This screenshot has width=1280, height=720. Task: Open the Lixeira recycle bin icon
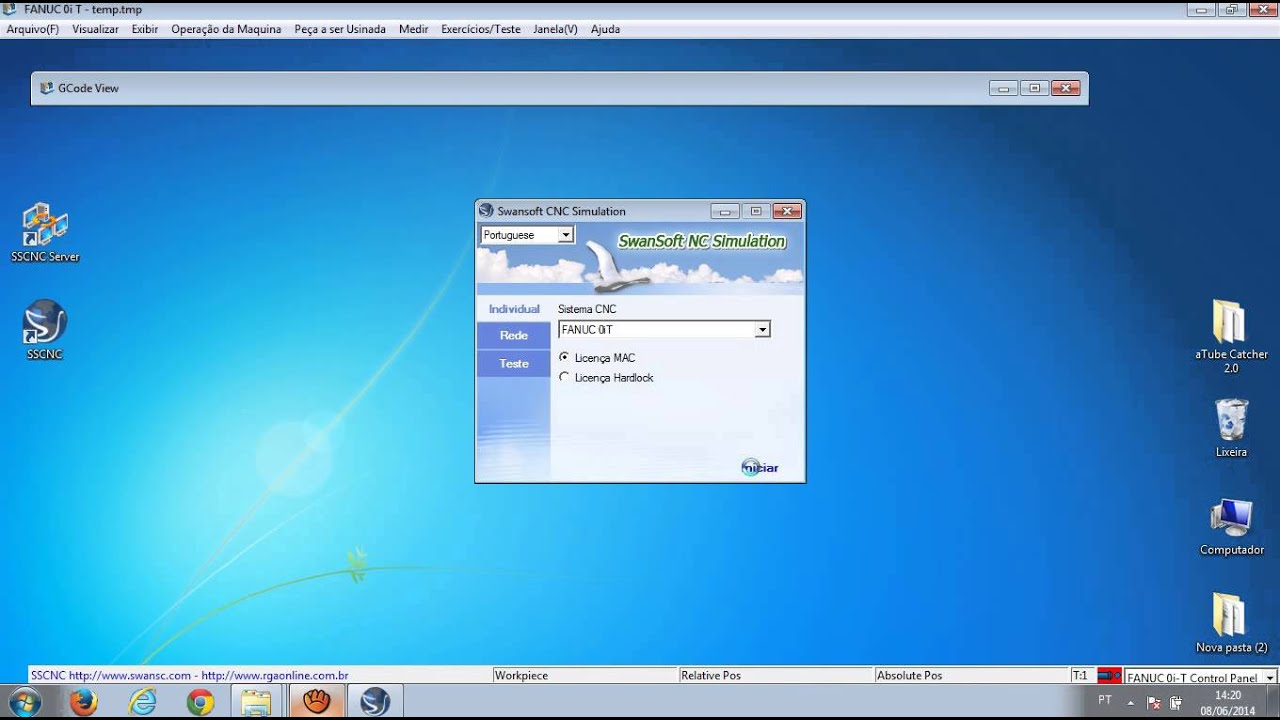coord(1231,428)
